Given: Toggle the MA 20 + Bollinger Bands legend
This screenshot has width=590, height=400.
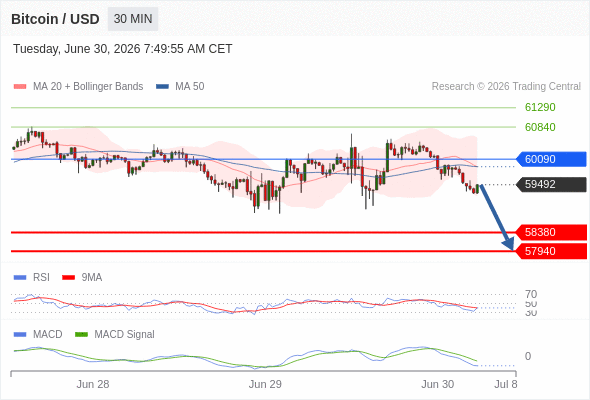Looking at the screenshot, I should (x=78, y=87).
